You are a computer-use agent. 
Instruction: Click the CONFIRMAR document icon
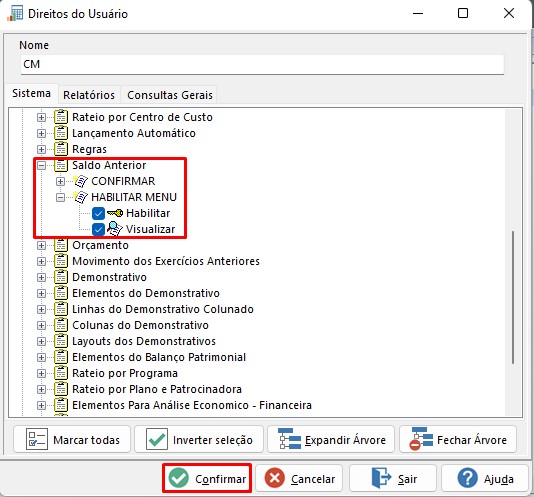point(80,181)
